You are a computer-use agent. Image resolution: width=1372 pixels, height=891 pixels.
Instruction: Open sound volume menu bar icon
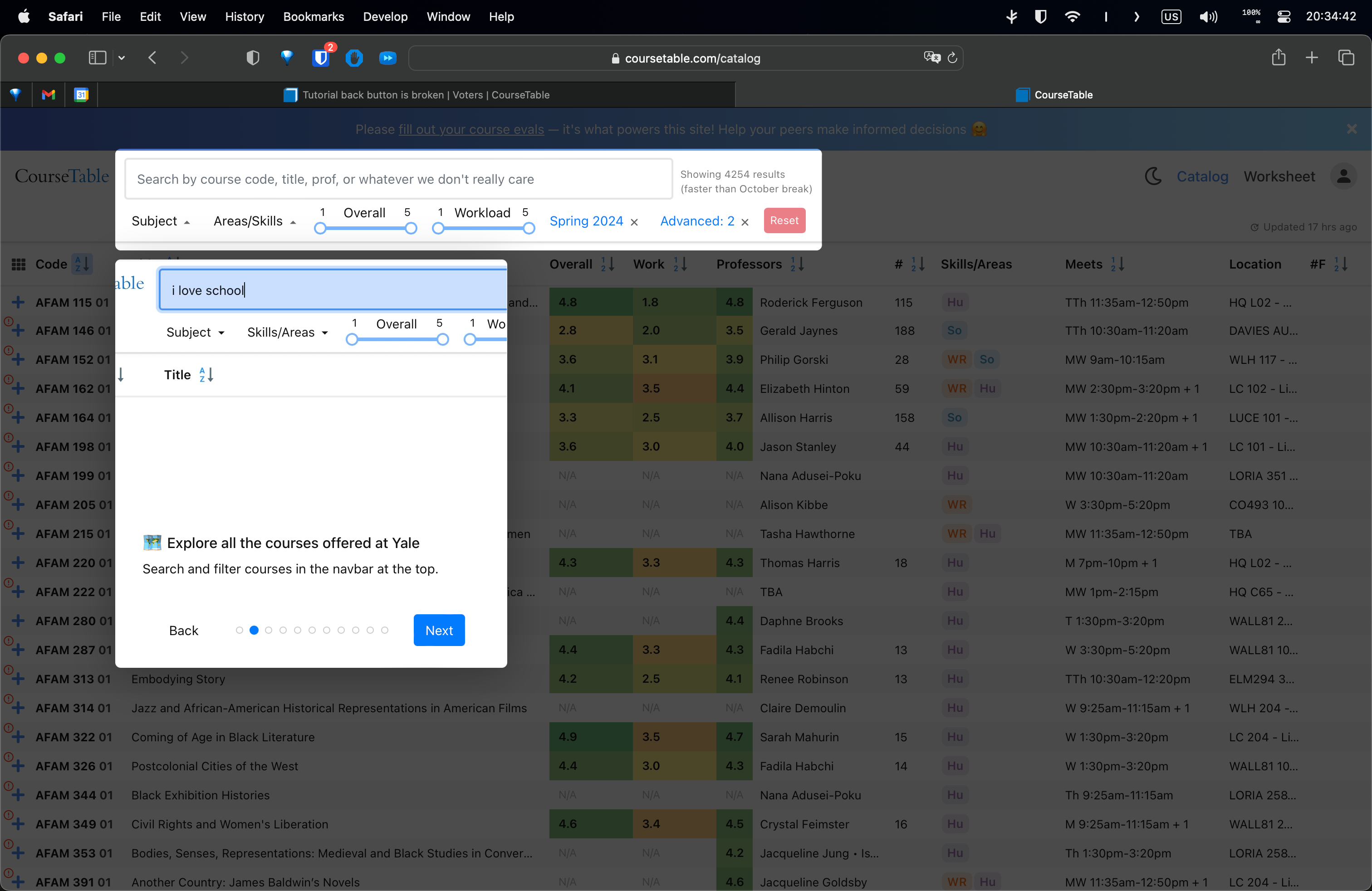[x=1208, y=17]
